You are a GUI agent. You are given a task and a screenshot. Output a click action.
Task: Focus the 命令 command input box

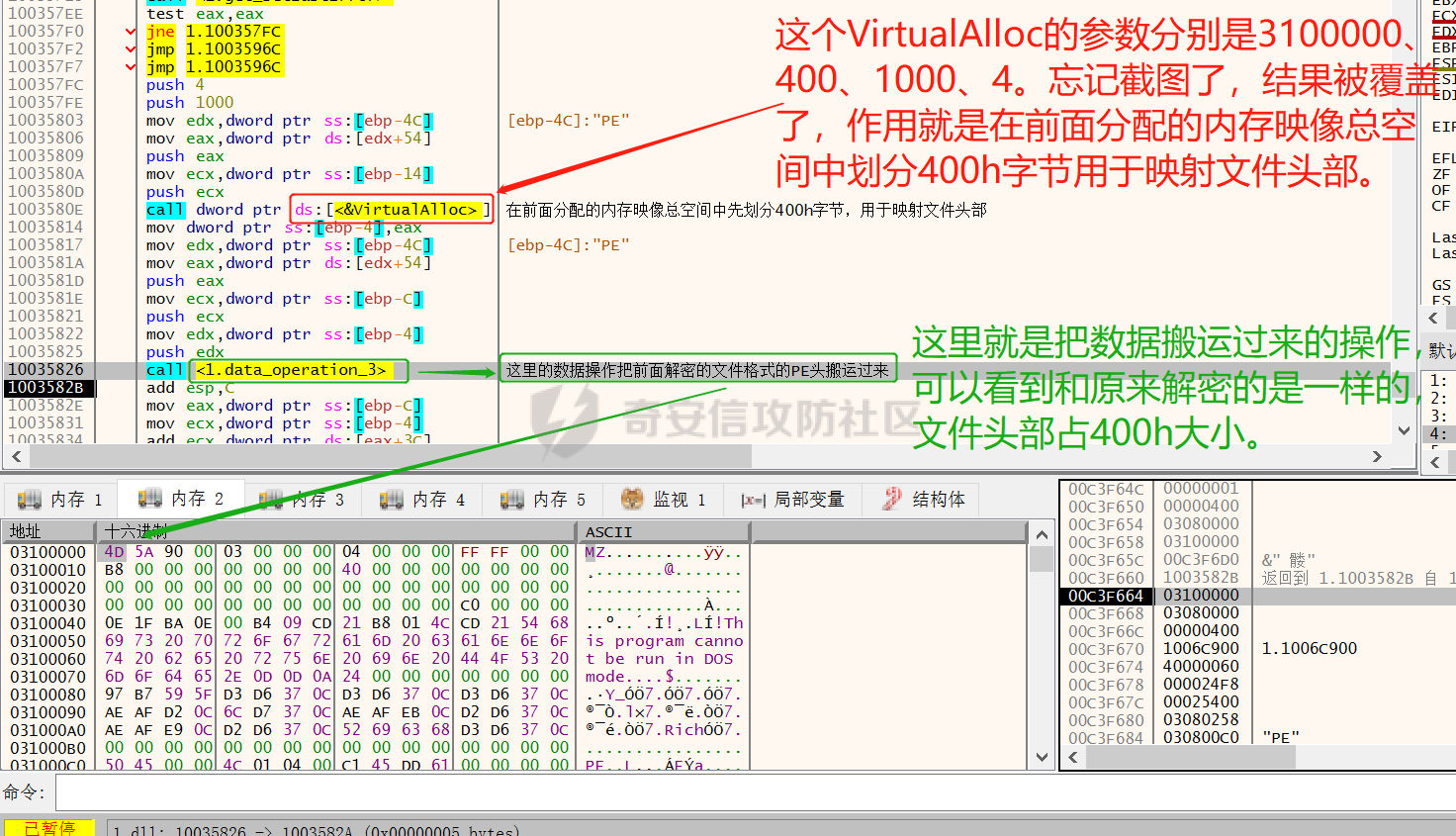pyautogui.click(x=756, y=792)
